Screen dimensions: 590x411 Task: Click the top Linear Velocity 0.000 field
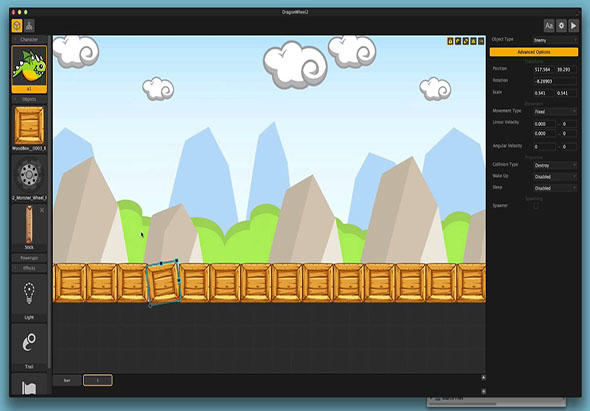[x=544, y=124]
